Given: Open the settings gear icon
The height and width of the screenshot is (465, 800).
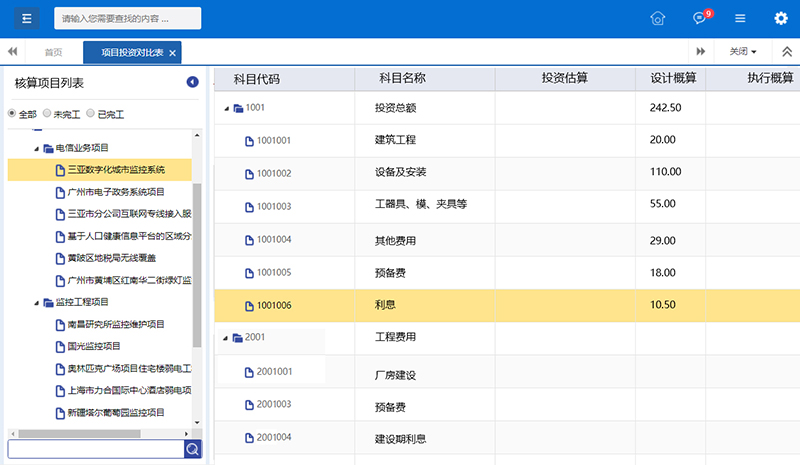Looking at the screenshot, I should pyautogui.click(x=781, y=18).
